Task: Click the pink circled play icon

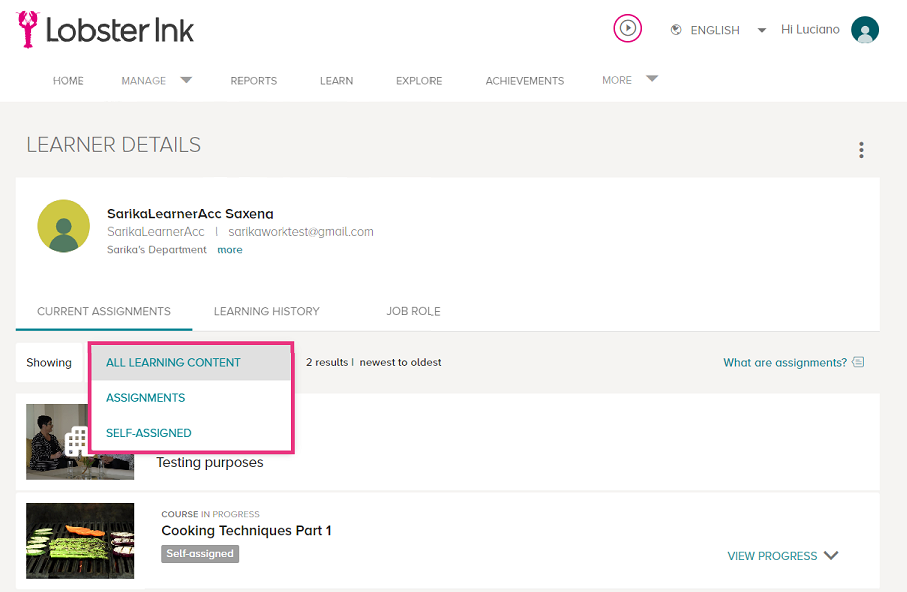Action: coord(628,28)
